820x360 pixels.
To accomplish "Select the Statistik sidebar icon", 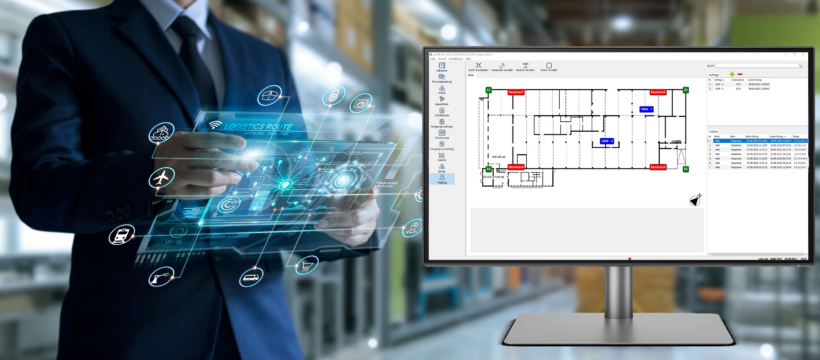I will pos(442,157).
